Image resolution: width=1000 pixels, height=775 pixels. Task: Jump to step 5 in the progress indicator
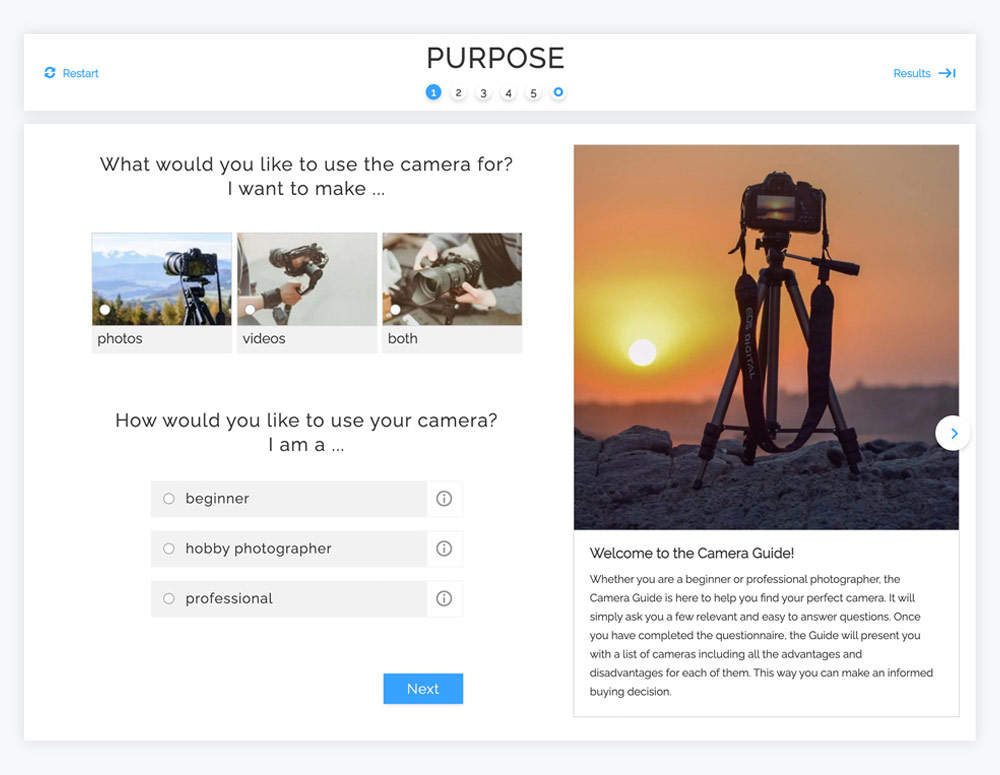(533, 93)
